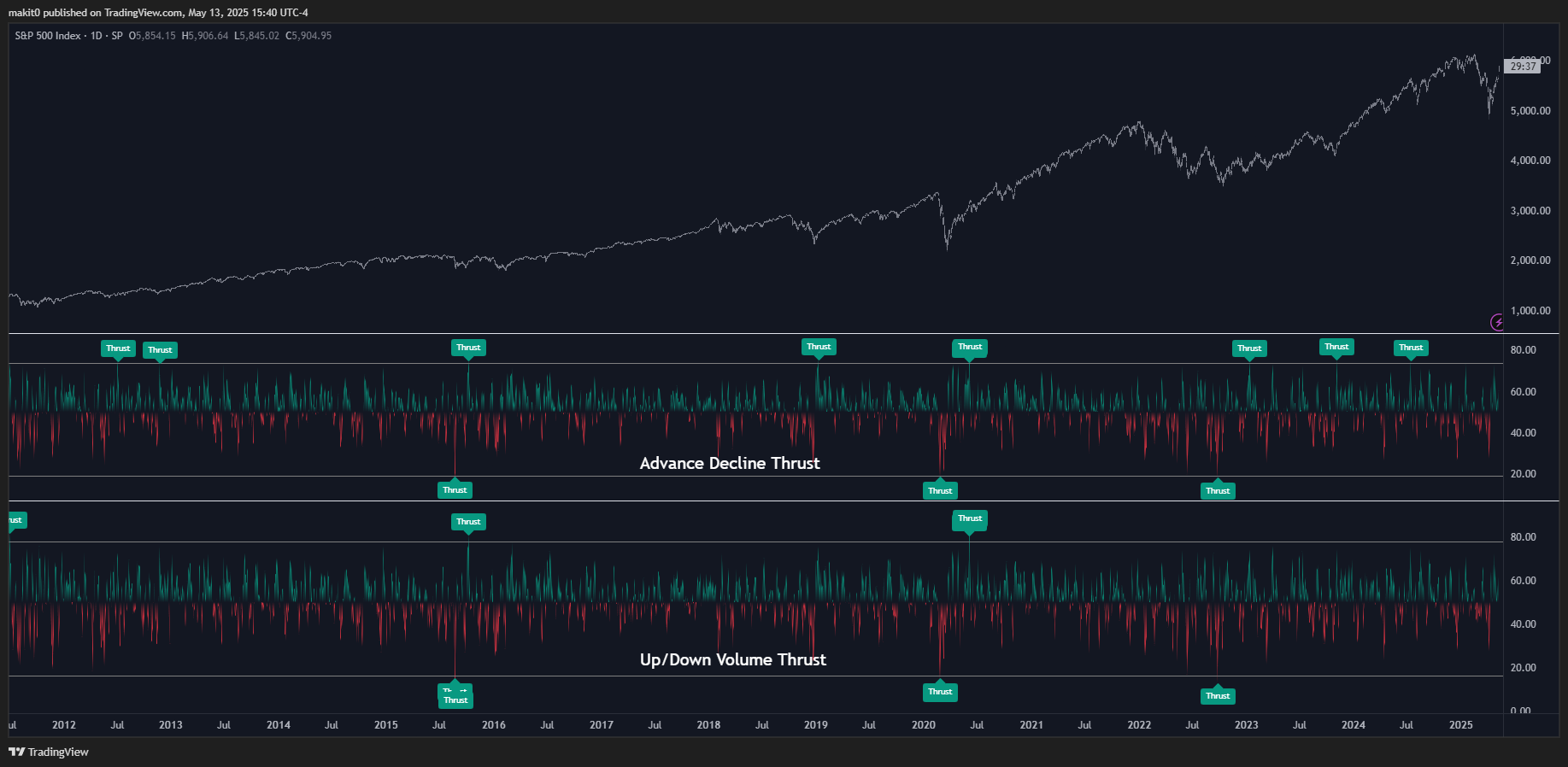Select mid-2012 top Thrust marker in Advance Decline pane
Image resolution: width=1568 pixels, height=767 pixels.
tap(118, 348)
